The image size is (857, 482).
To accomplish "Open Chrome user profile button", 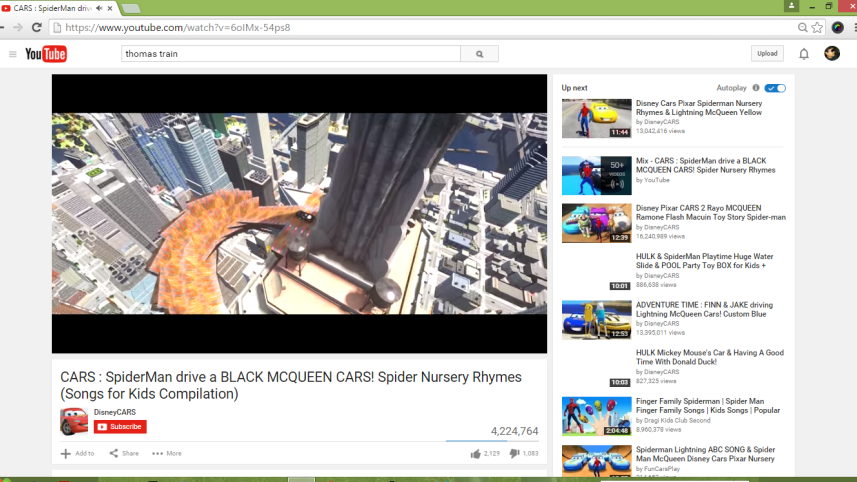I will [x=791, y=6].
